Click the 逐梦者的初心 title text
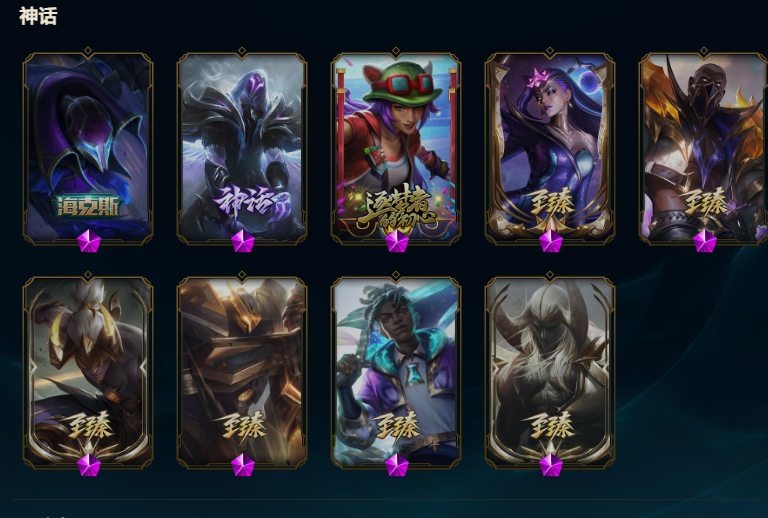 pos(397,208)
